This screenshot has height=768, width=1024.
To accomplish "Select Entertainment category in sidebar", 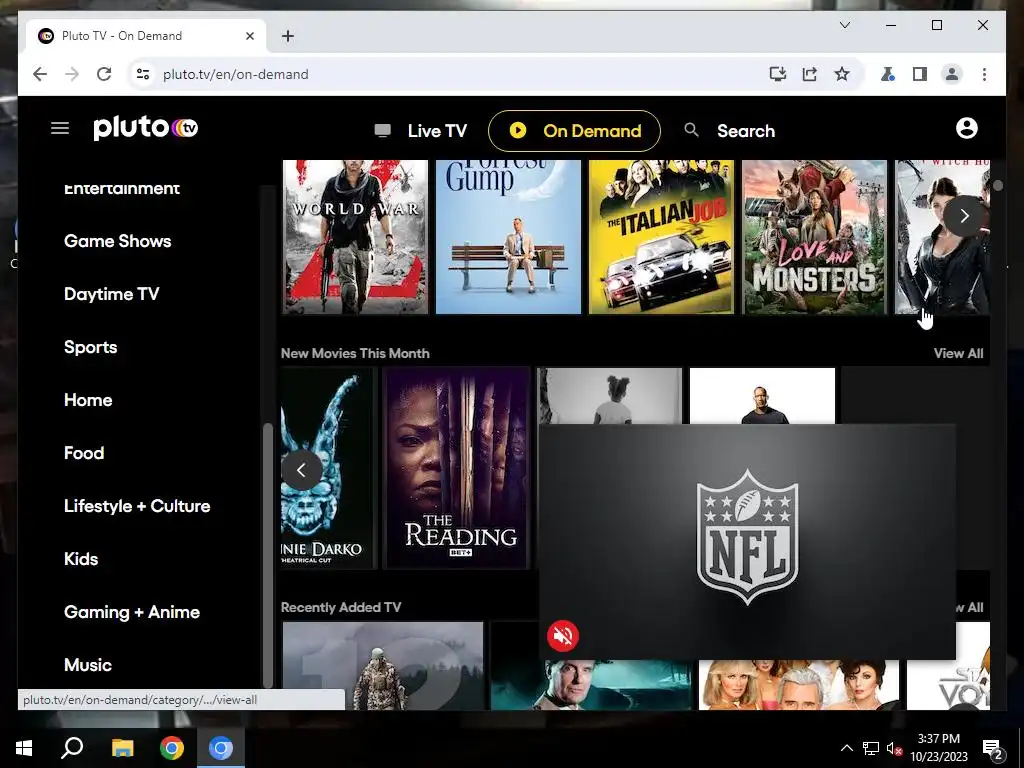I will click(121, 188).
